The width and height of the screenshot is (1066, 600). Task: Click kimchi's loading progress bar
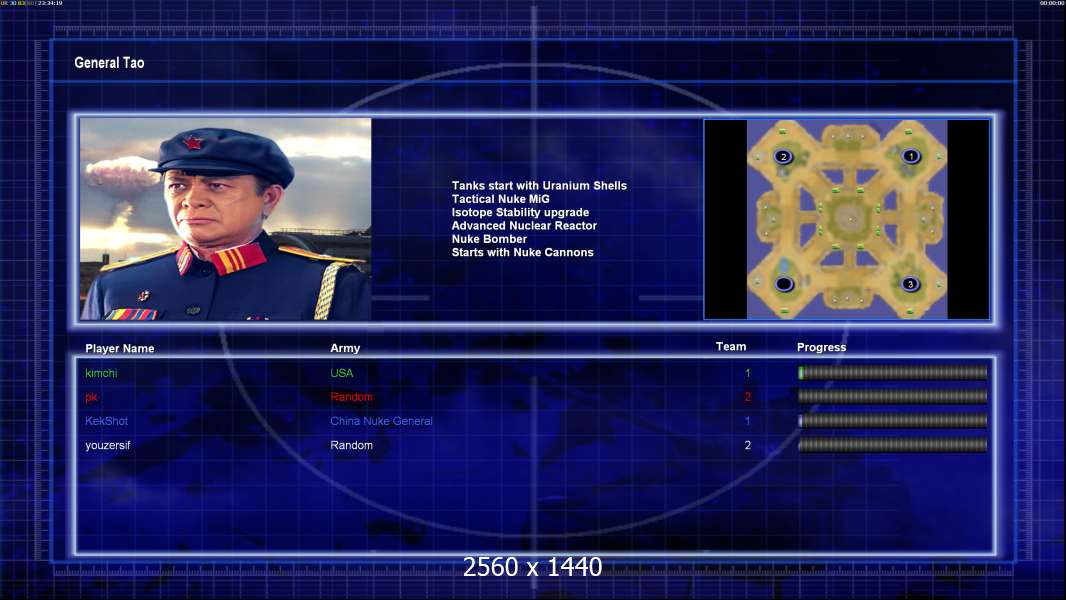893,372
